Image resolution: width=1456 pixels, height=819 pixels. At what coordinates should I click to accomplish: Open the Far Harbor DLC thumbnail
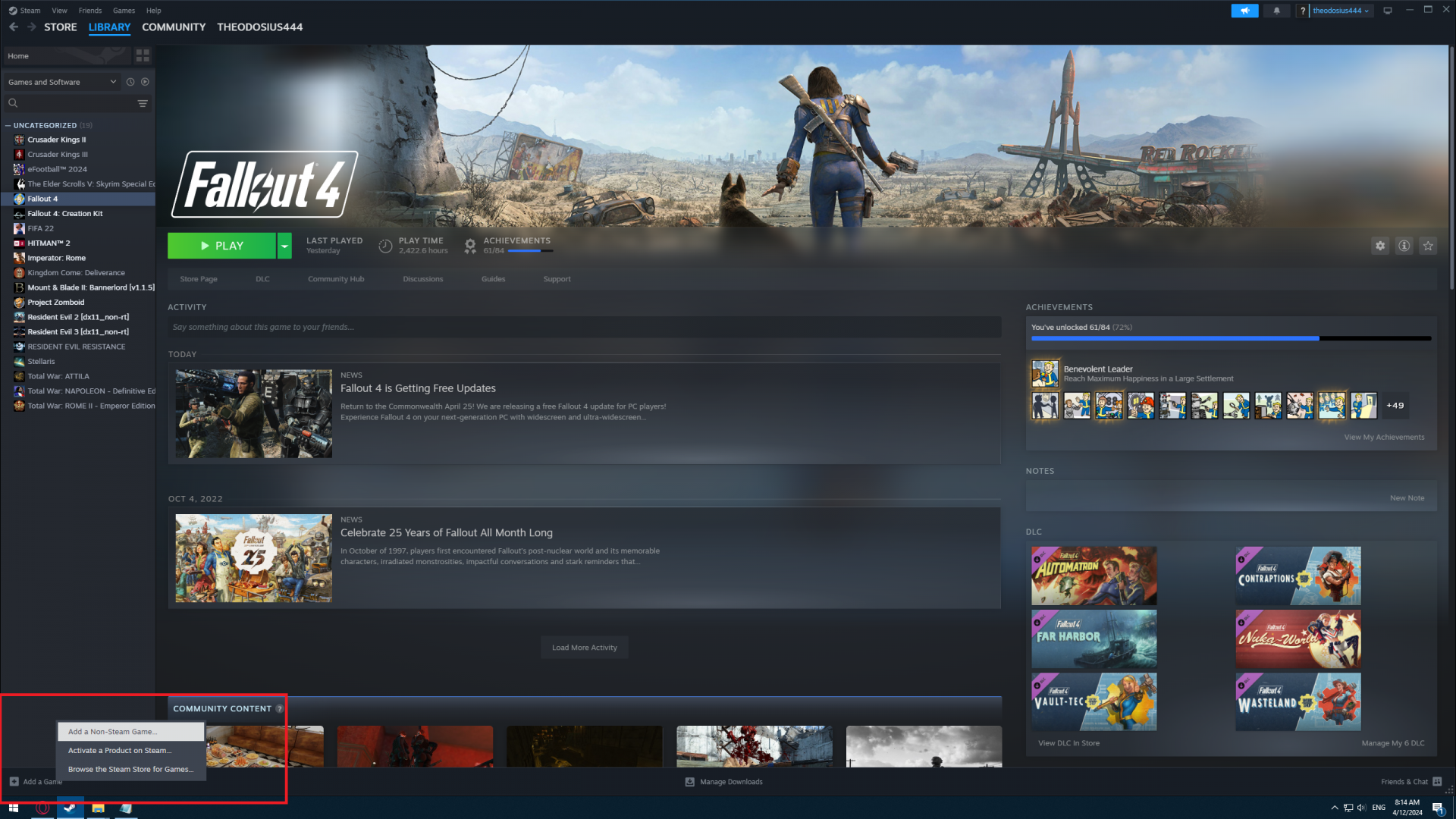click(1094, 639)
